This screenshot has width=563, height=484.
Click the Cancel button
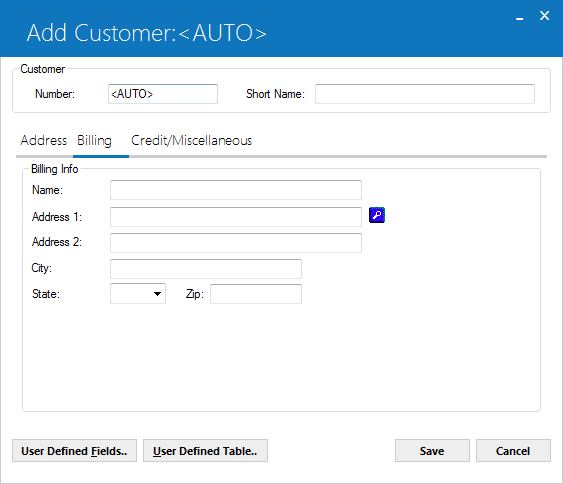(513, 451)
